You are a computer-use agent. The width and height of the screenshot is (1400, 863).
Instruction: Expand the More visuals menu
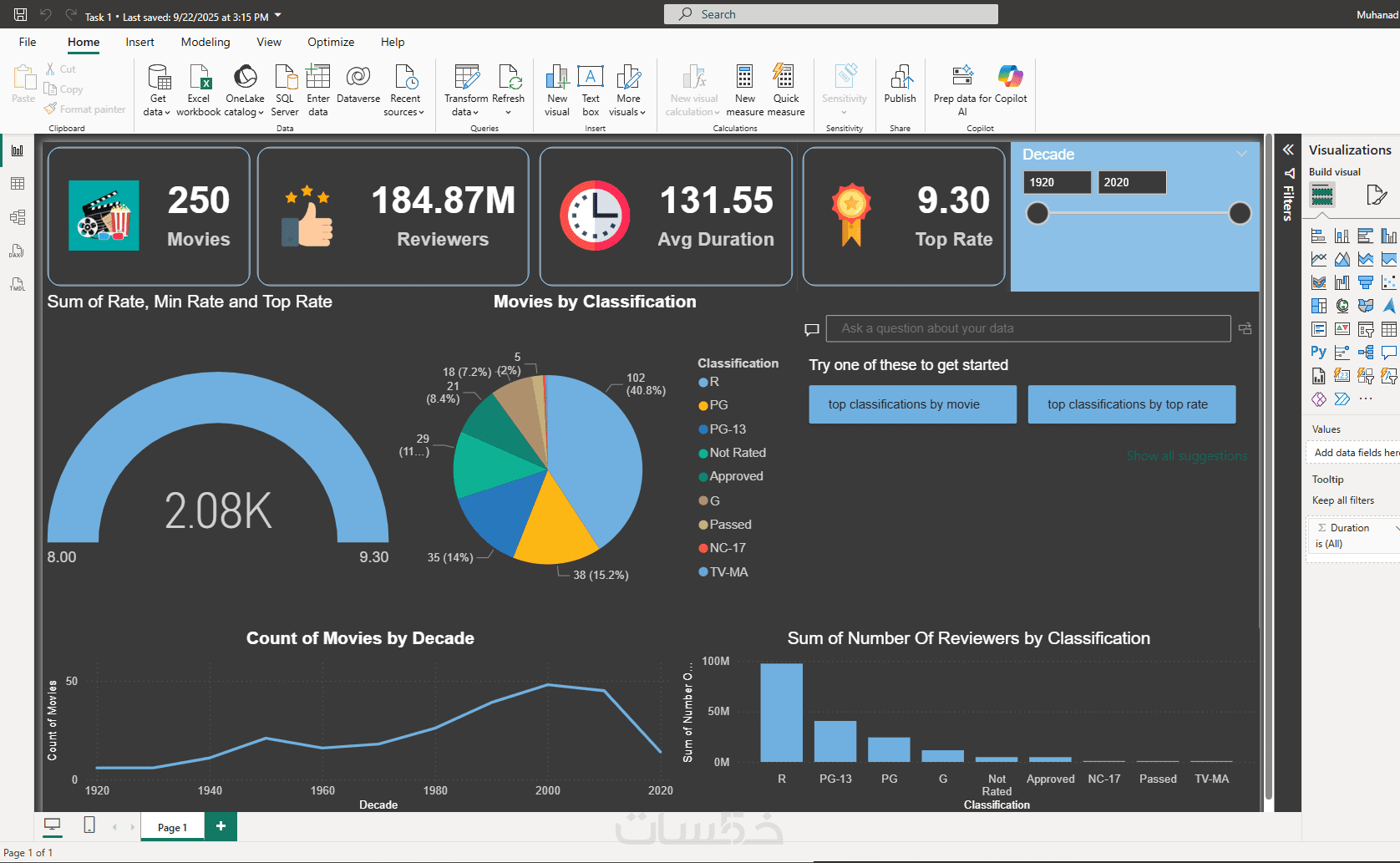pyautogui.click(x=629, y=91)
